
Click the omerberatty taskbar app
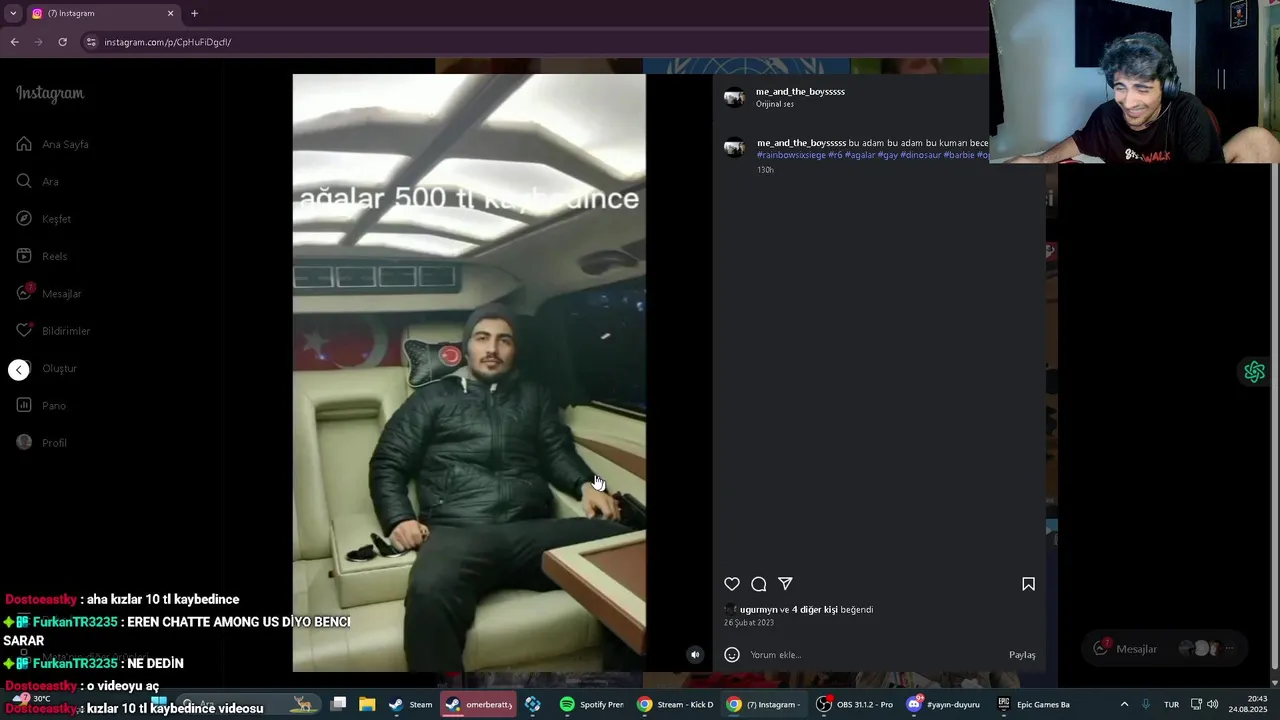[x=479, y=704]
